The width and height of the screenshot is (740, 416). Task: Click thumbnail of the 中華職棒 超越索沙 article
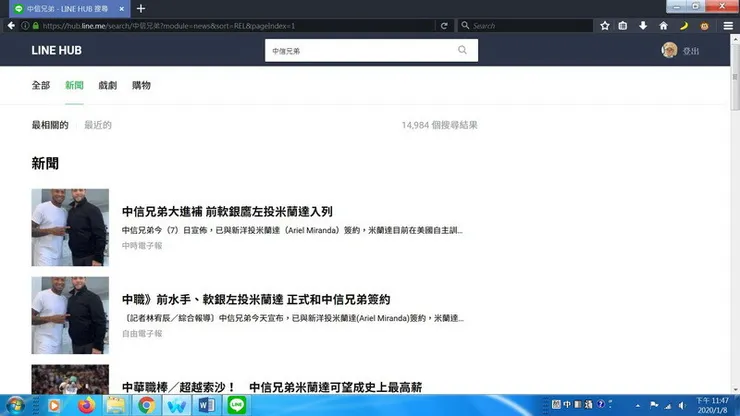pos(70,379)
